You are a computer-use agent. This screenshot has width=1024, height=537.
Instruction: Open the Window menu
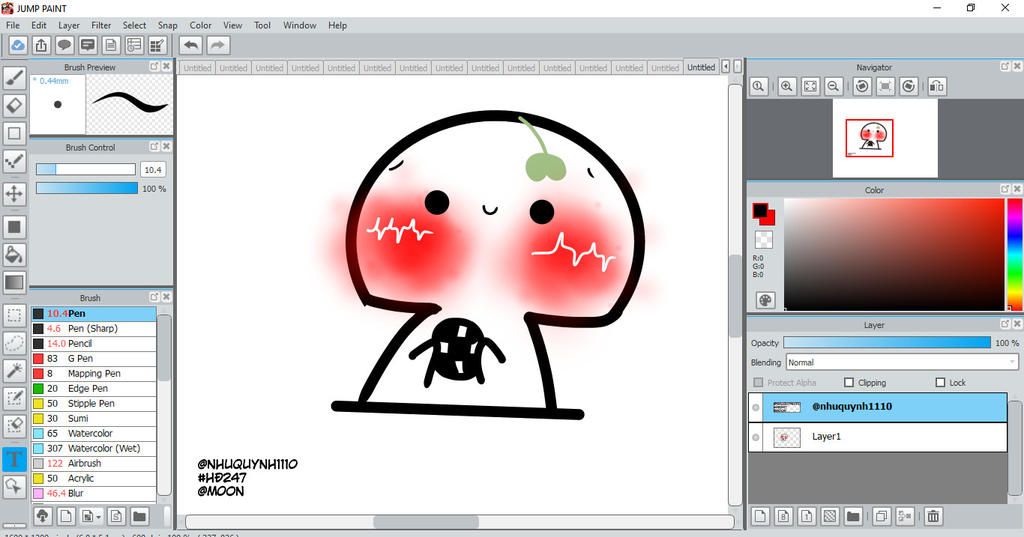300,25
